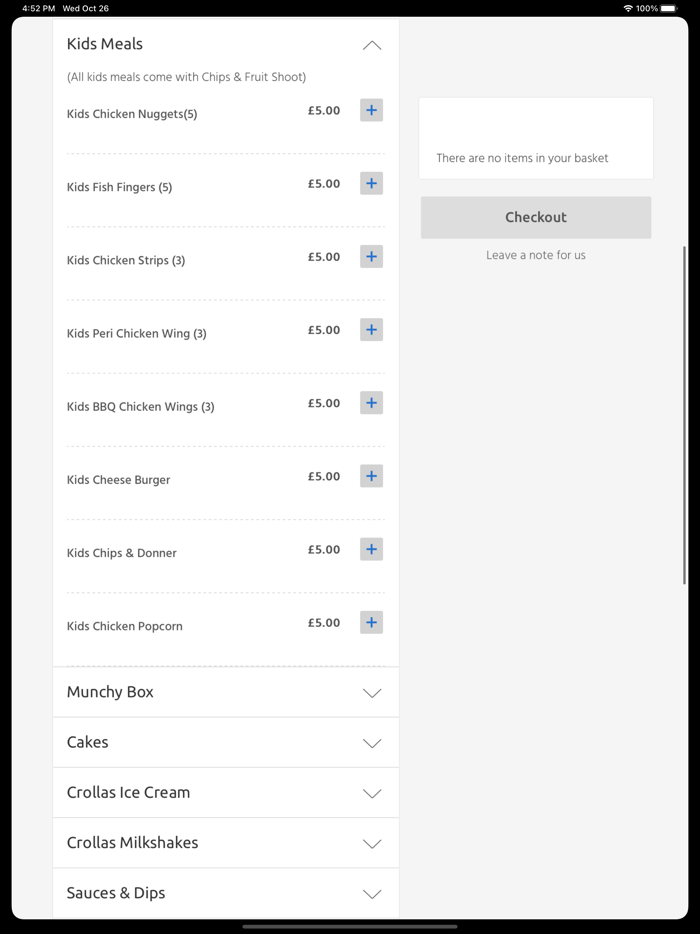Expand the Crollas Milkshakes section
Viewport: 700px width, 934px height.
point(372,843)
